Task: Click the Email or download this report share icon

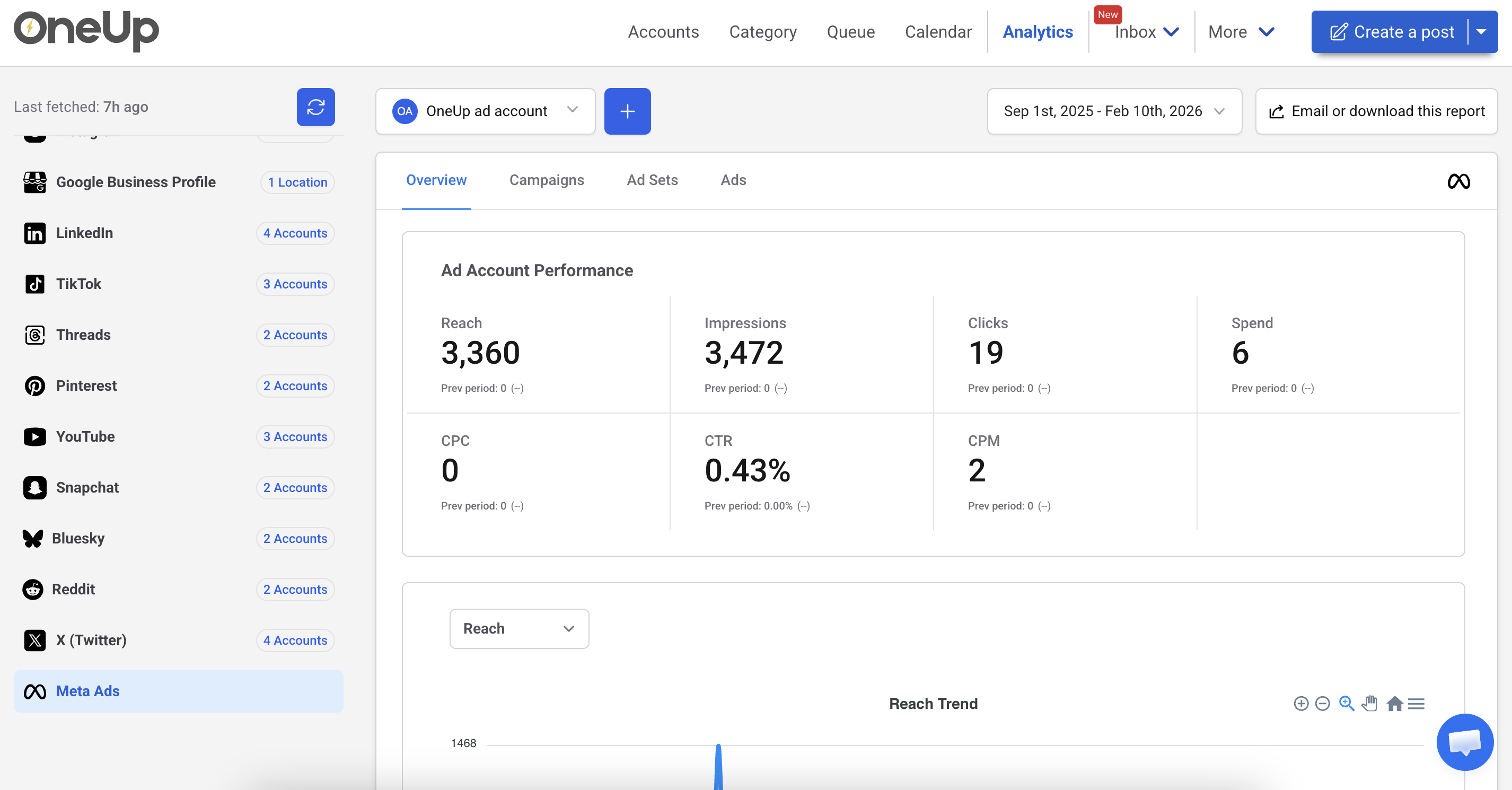Action: click(1277, 111)
